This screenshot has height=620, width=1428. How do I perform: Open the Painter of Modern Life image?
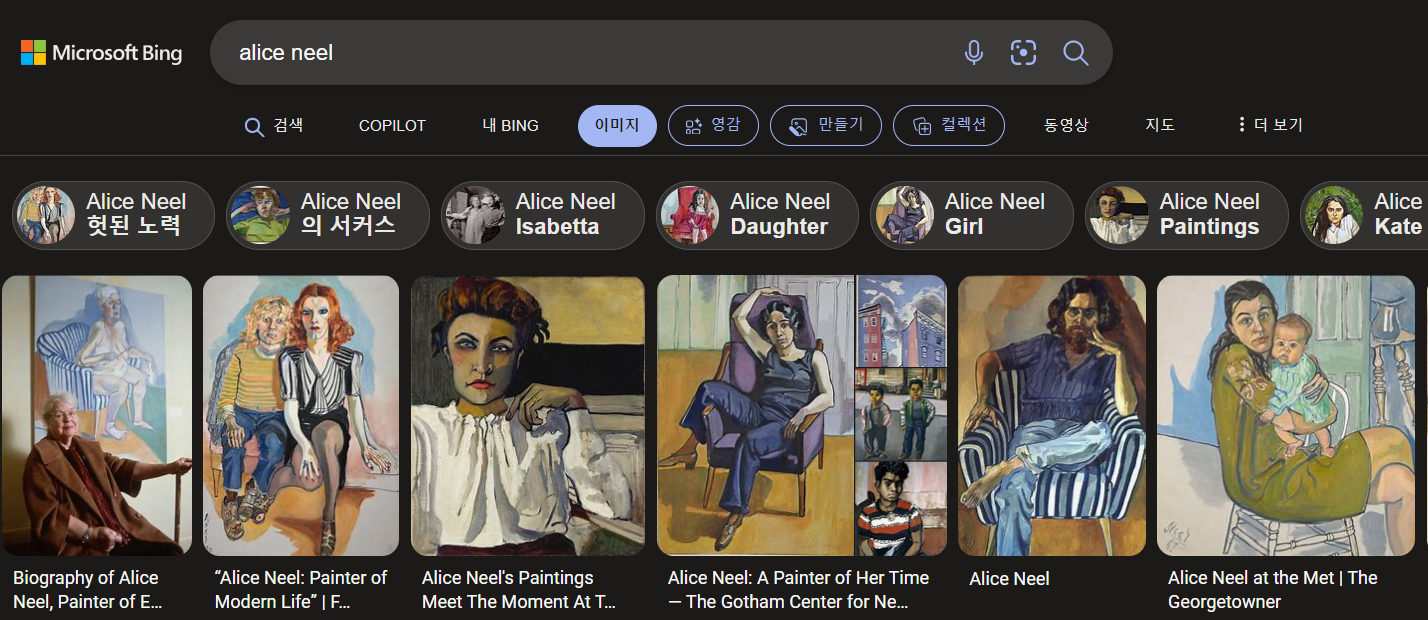tap(301, 416)
